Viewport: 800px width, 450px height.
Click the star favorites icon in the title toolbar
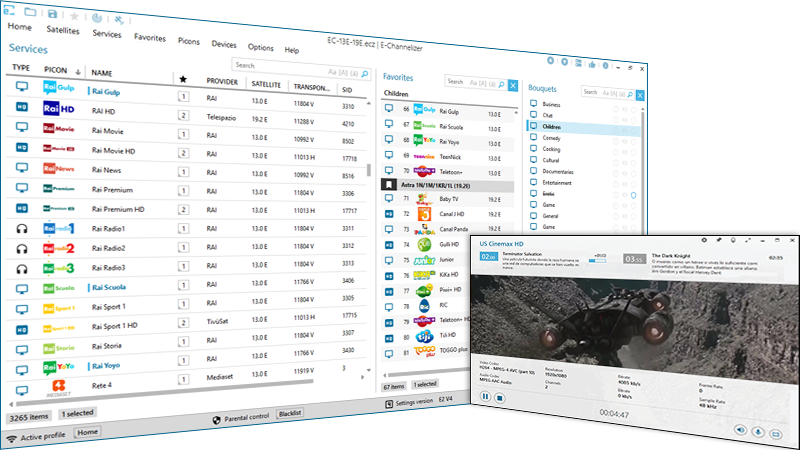(x=74, y=16)
